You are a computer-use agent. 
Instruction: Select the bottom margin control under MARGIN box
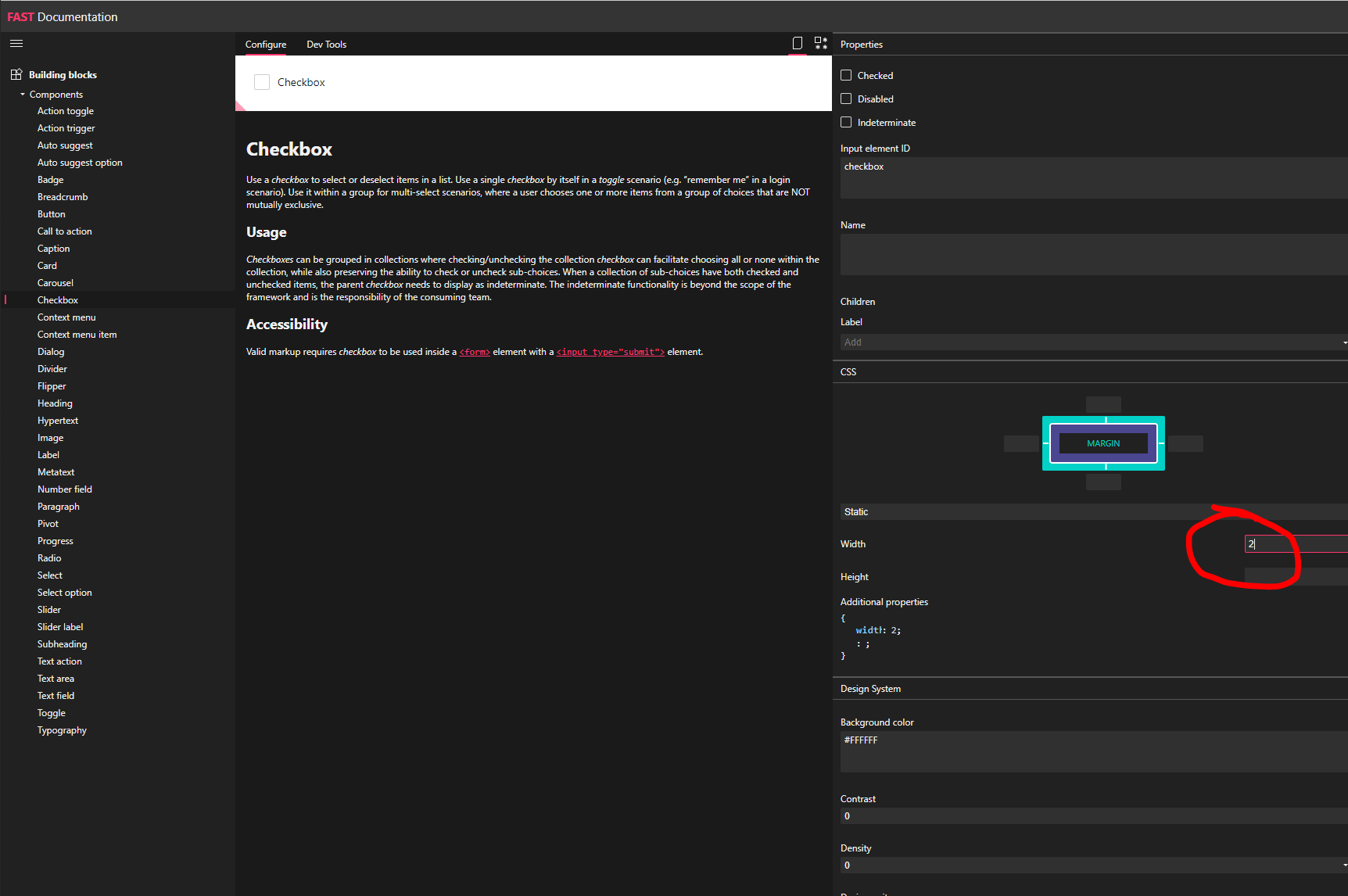[1102, 482]
